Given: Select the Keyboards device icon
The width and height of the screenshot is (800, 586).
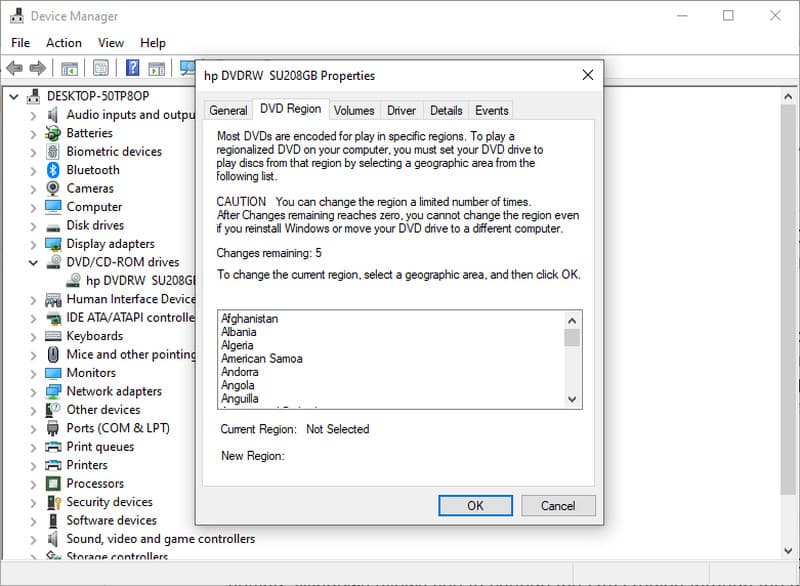Looking at the screenshot, I should coord(53,336).
